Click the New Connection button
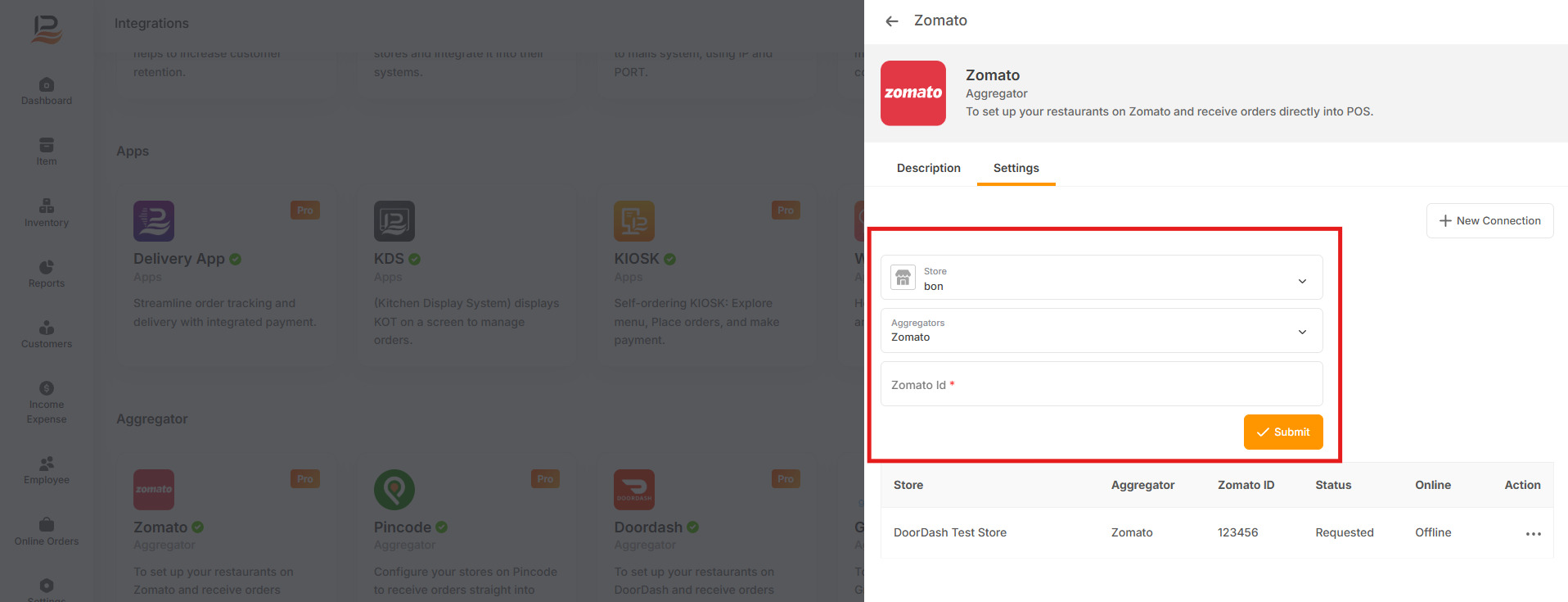The width and height of the screenshot is (1568, 602). click(1489, 221)
